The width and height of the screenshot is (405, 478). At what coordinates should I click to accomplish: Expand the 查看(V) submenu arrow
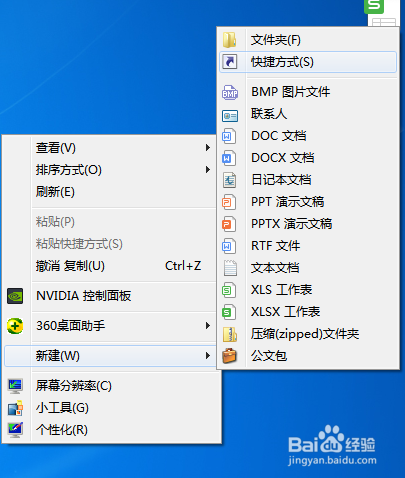coord(208,148)
